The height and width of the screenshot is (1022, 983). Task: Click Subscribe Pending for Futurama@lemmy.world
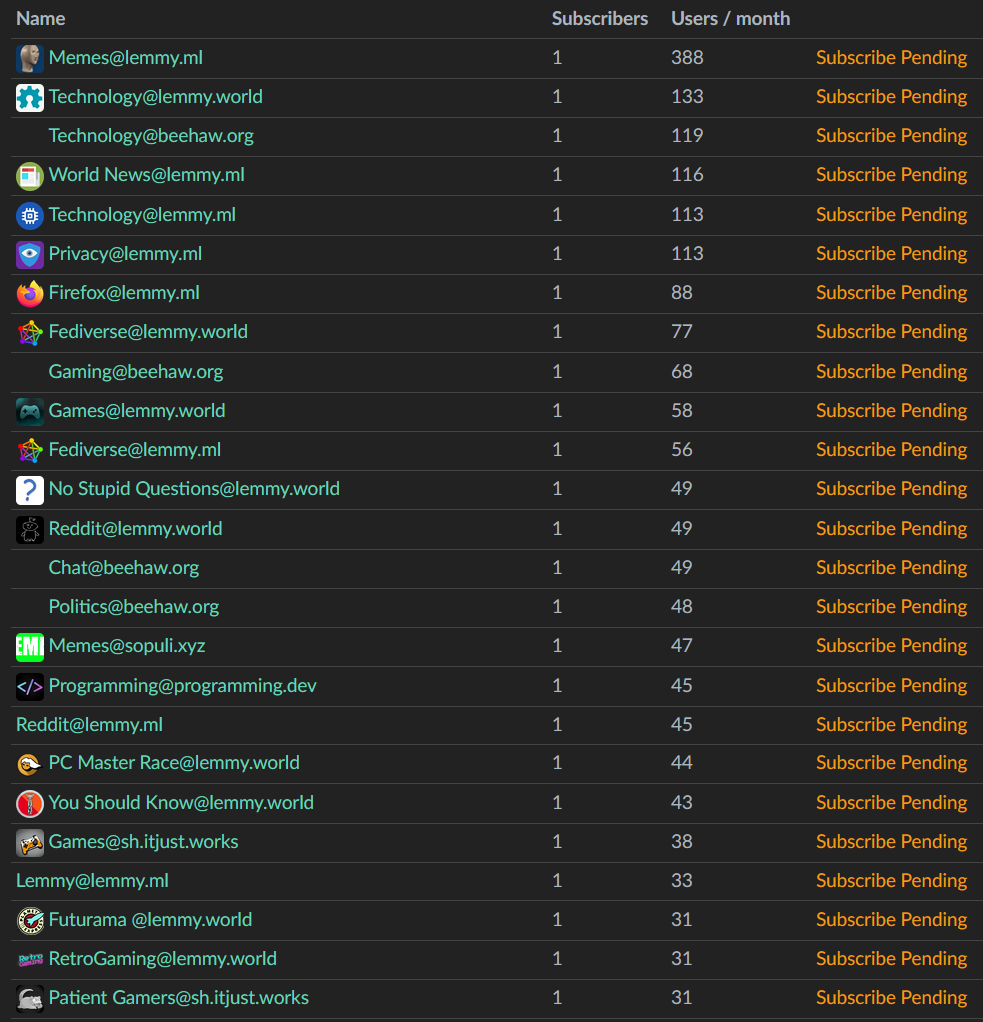click(x=891, y=920)
